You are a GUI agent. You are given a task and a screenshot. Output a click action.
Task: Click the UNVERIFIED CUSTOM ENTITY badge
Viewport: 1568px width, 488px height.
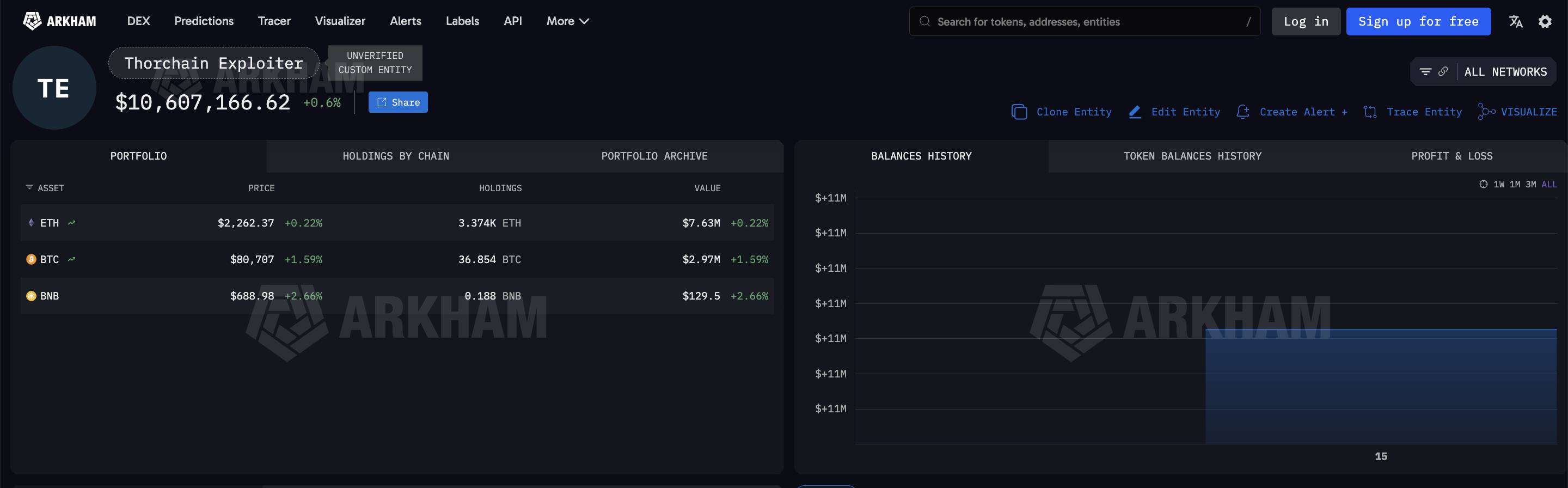(375, 63)
